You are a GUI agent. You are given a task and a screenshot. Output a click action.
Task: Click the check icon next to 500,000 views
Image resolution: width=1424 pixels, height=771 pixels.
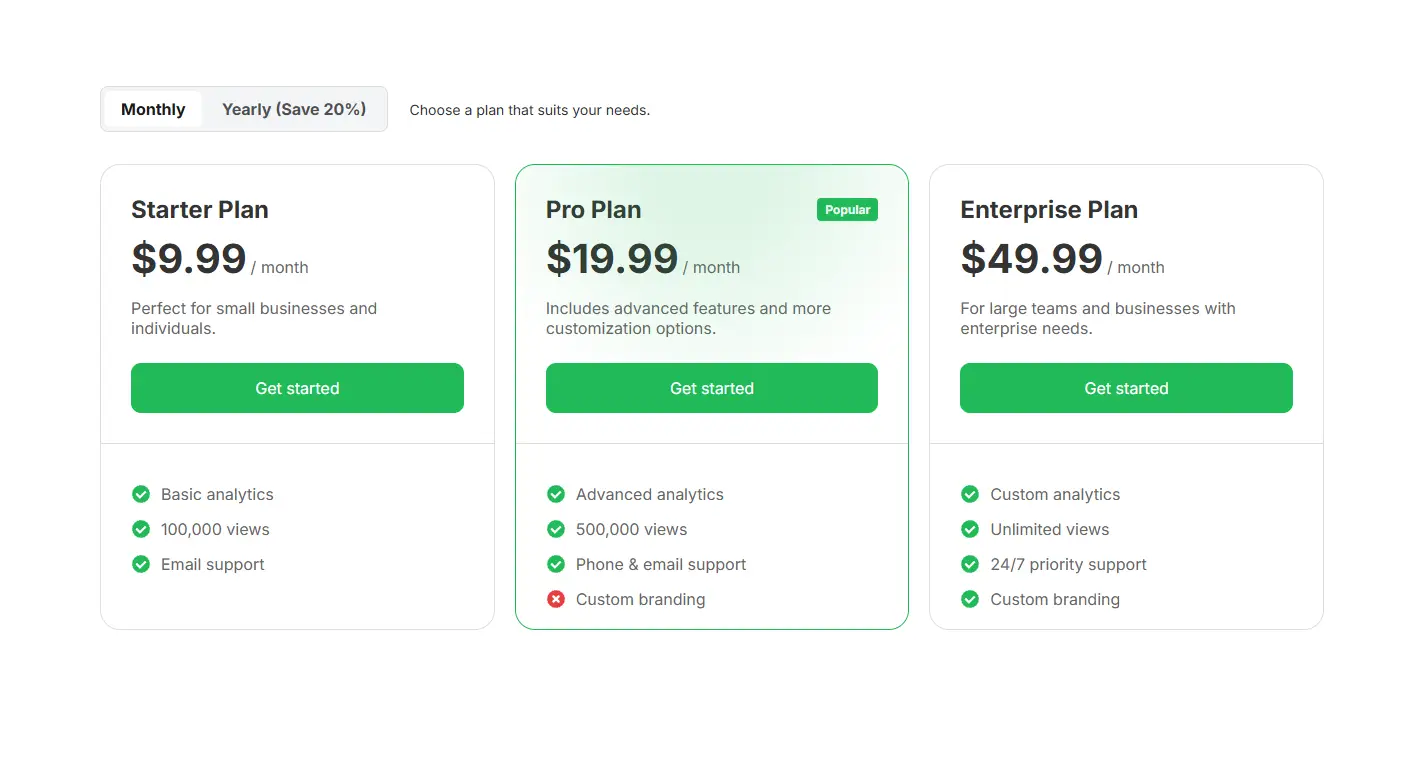(x=556, y=529)
